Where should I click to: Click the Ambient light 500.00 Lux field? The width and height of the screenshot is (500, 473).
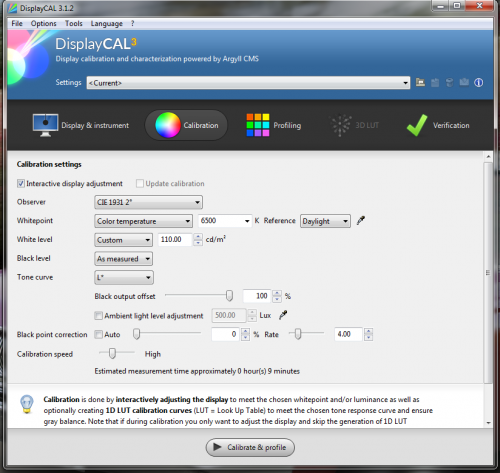229,315
